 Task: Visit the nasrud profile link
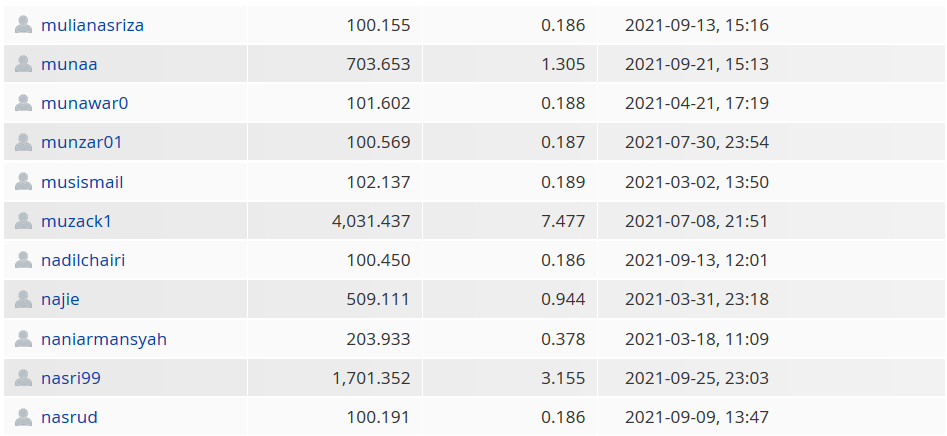pyautogui.click(x=69, y=417)
